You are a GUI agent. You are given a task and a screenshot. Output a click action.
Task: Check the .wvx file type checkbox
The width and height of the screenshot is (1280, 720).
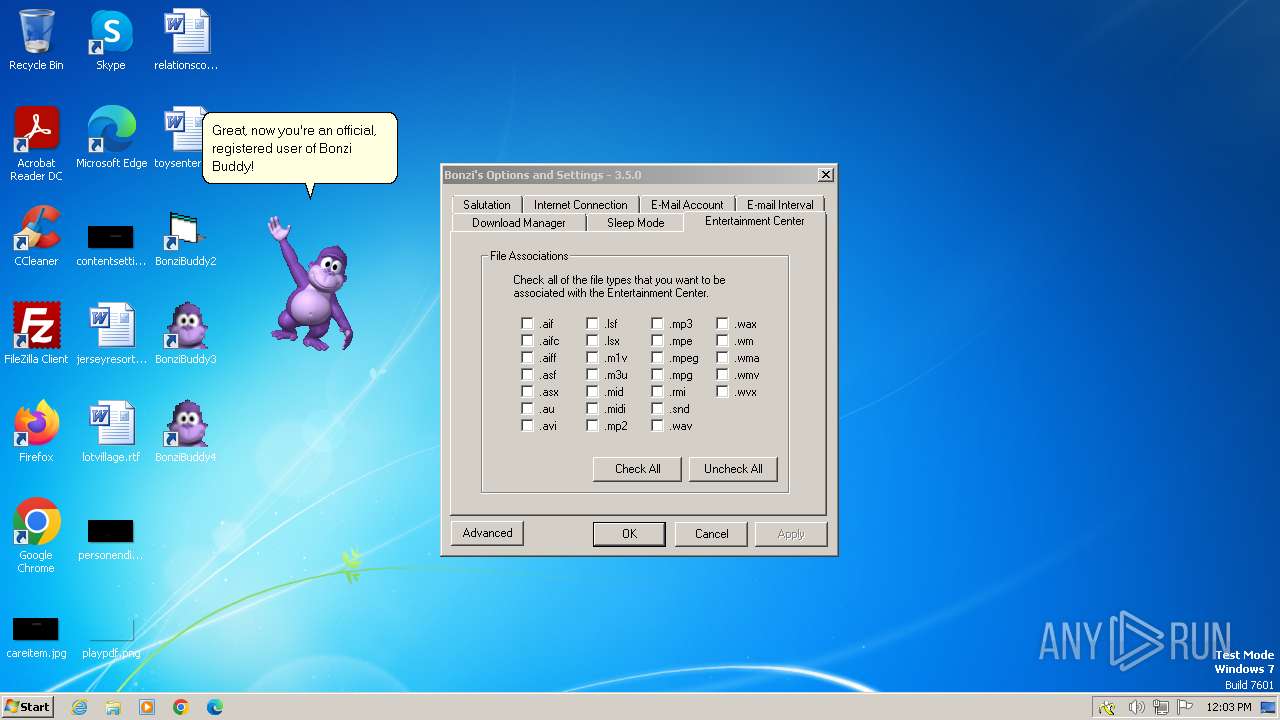(x=722, y=392)
